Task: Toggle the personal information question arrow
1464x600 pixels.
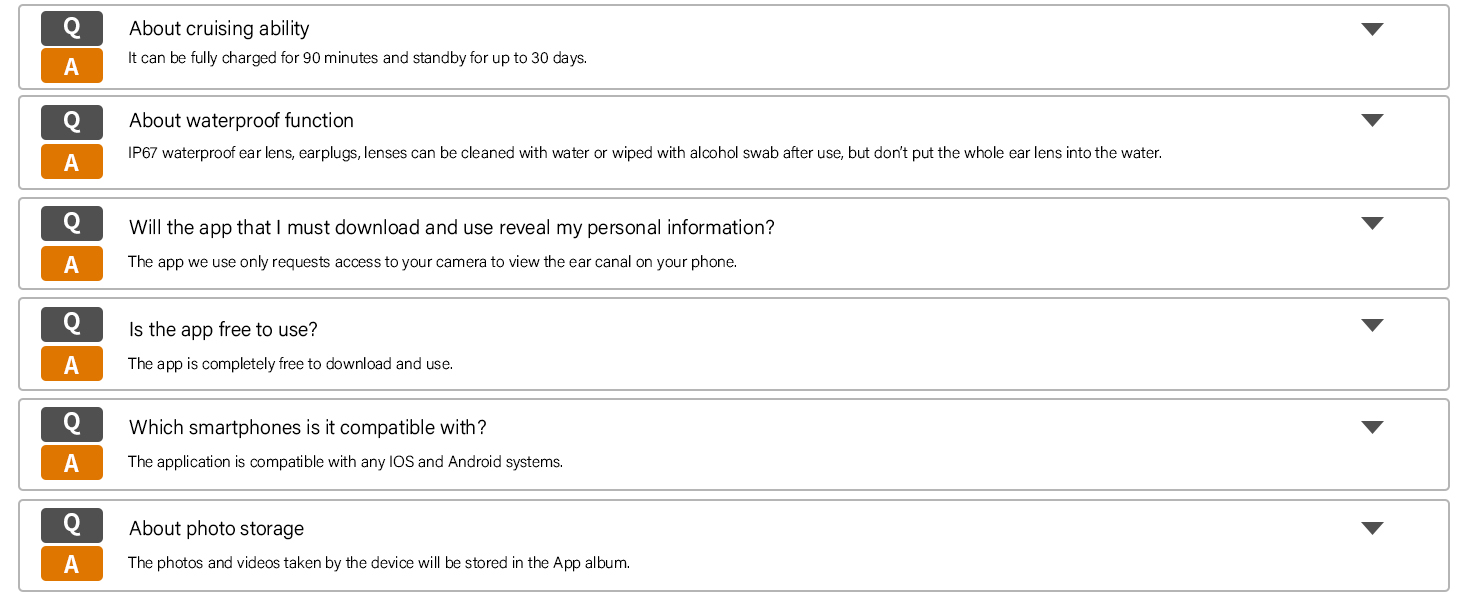Action: coord(1372,223)
